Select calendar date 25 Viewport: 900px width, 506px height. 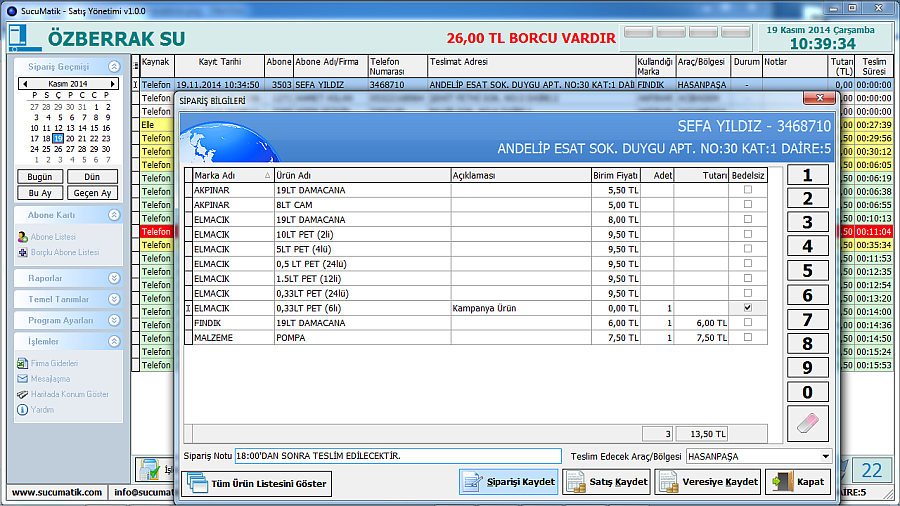46,149
